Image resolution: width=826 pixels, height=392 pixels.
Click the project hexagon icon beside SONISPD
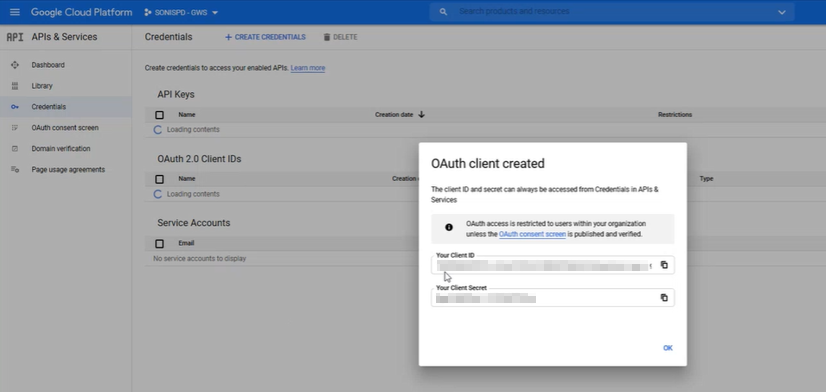(x=148, y=13)
